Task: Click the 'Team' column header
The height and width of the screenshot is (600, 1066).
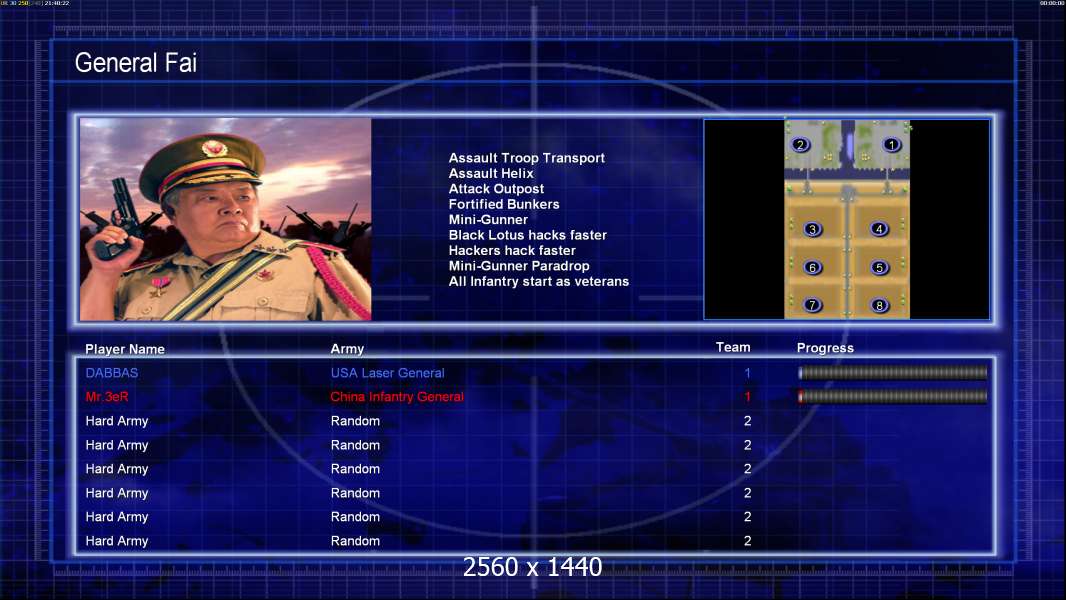Action: click(733, 347)
